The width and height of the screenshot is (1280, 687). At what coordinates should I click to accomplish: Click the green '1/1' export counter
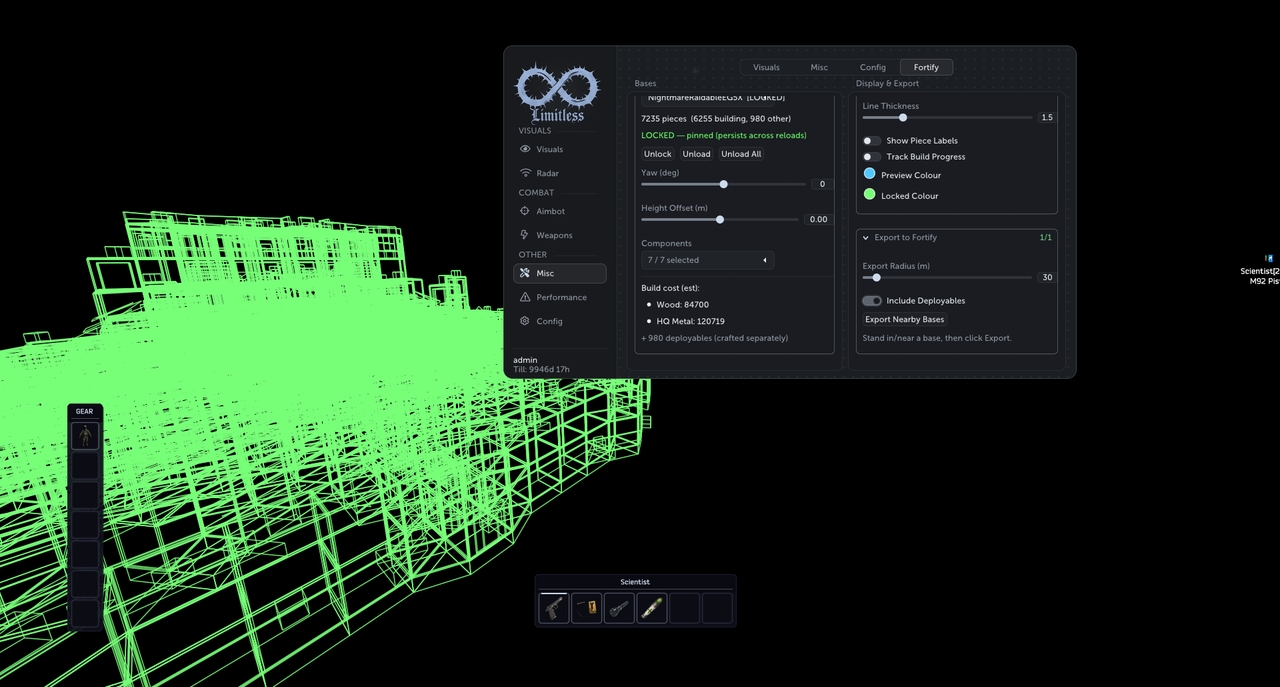pos(1046,238)
